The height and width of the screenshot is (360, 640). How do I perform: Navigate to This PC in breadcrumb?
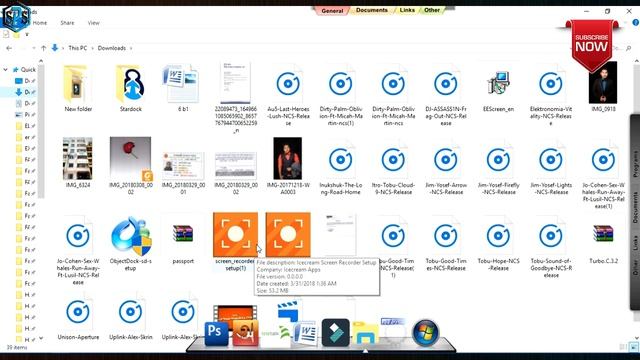[x=78, y=48]
